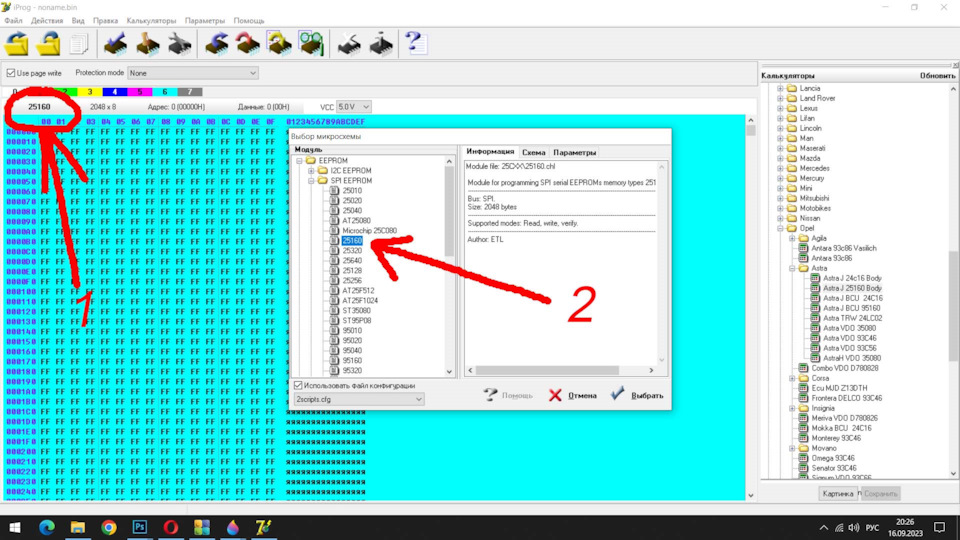Viewport: 960px width, 540px height.
Task: Select yellow color swatch 3
Action: (x=89, y=92)
